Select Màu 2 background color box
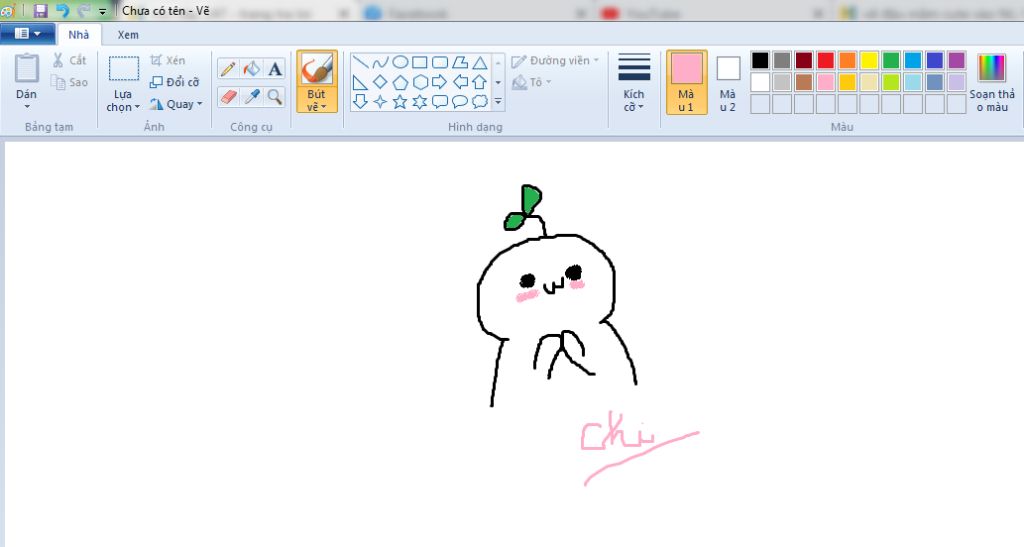Screen dimensions: 1024x547 click(728, 83)
